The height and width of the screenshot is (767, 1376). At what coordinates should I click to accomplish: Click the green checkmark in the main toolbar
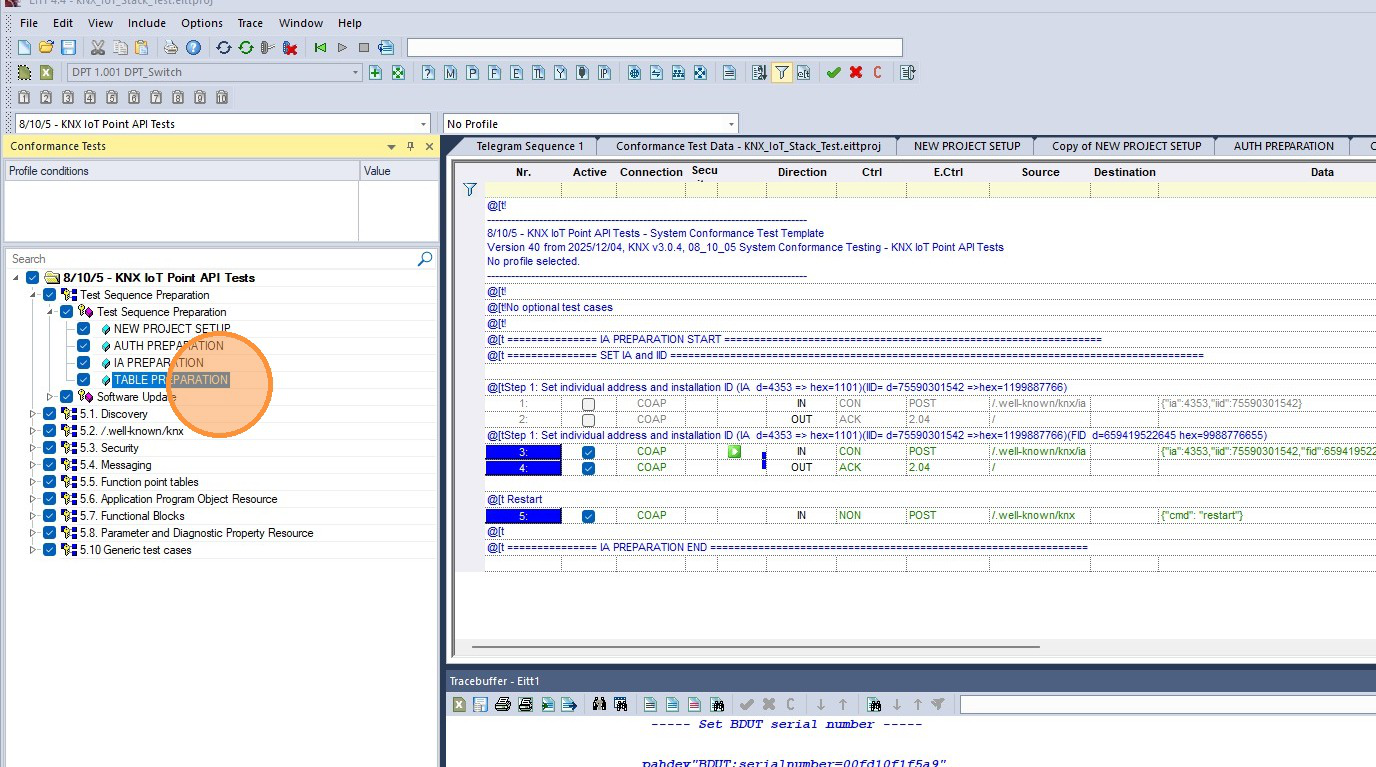point(833,72)
